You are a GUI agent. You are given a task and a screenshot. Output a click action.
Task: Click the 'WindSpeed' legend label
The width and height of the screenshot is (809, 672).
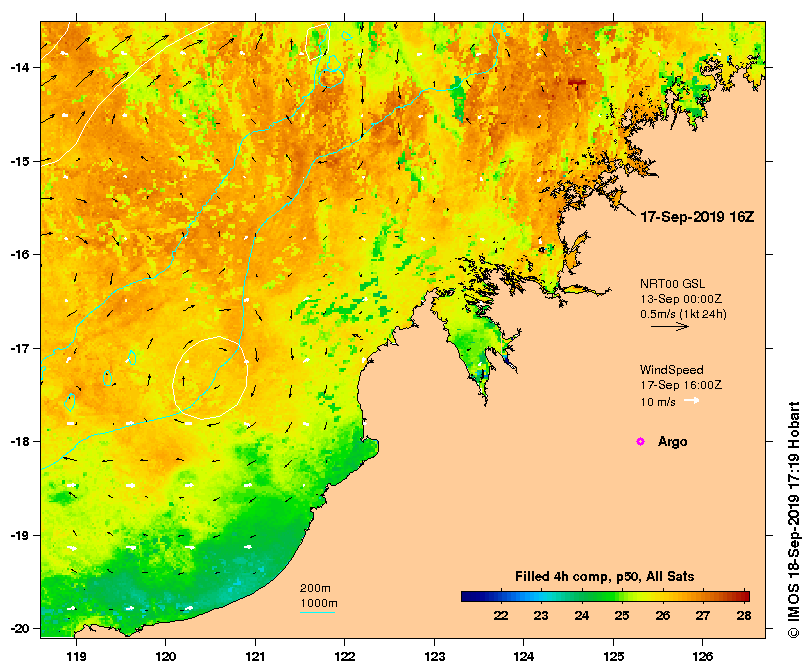672,370
